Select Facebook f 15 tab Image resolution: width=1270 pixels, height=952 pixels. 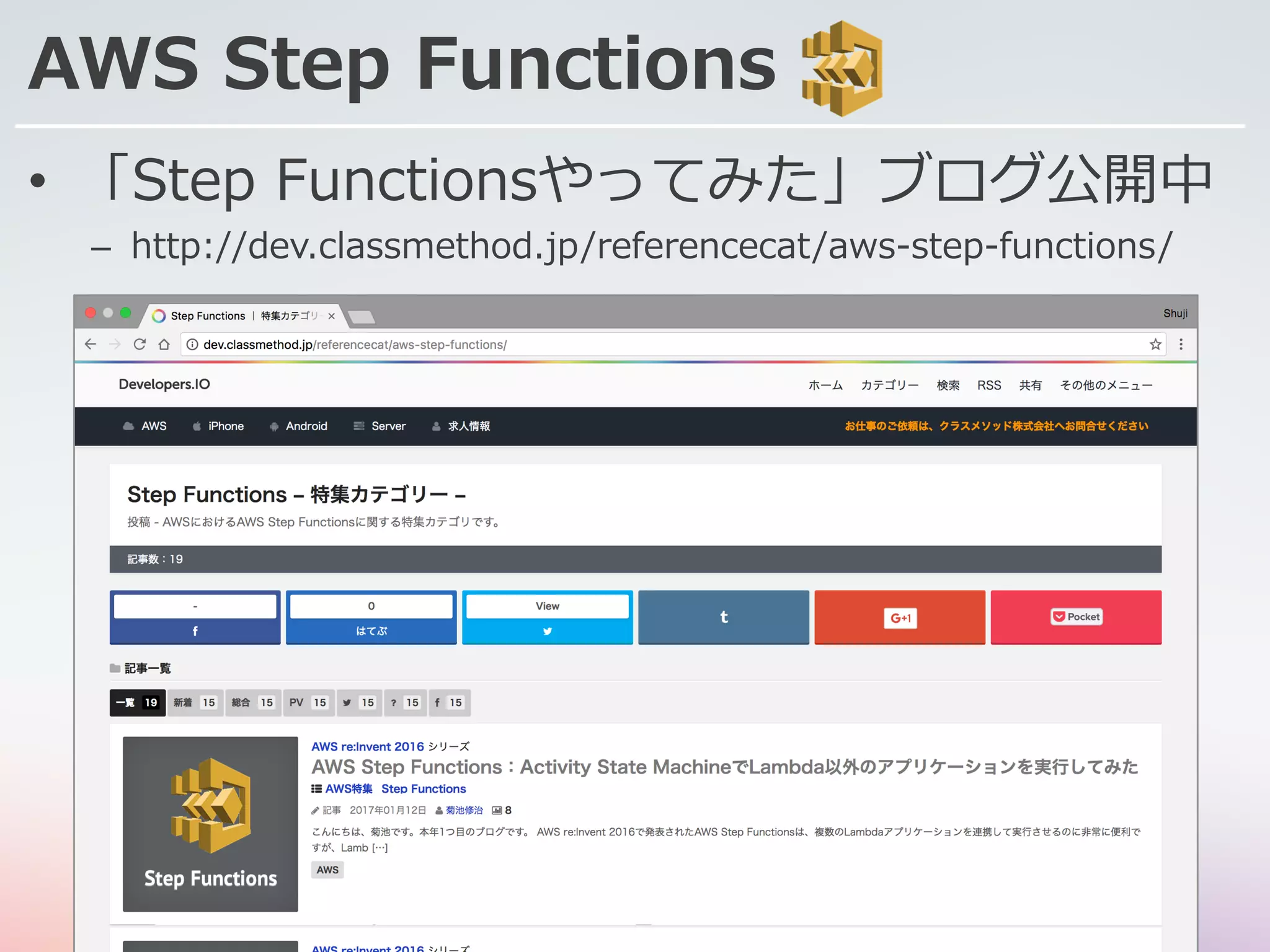450,703
